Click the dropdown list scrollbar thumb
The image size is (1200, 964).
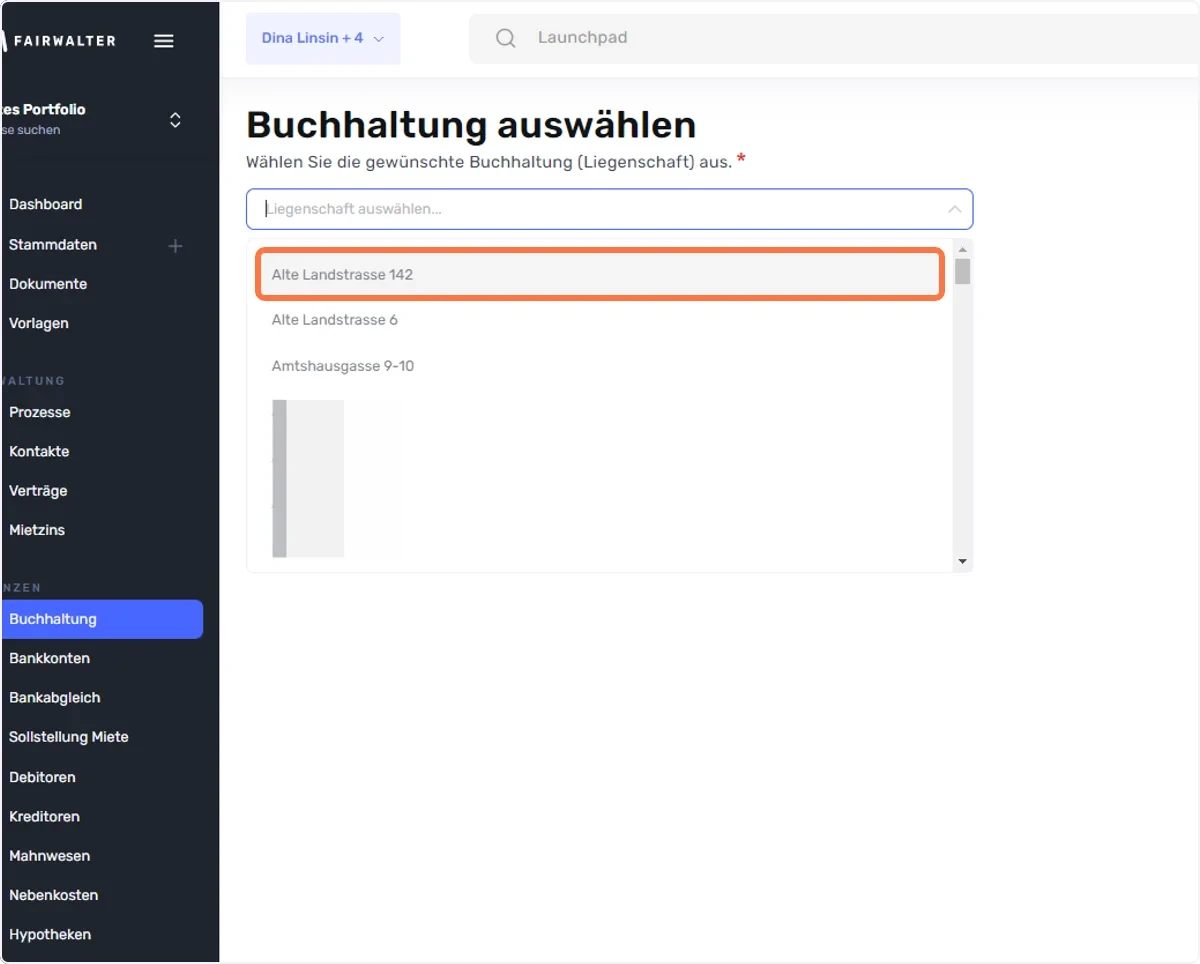[962, 271]
